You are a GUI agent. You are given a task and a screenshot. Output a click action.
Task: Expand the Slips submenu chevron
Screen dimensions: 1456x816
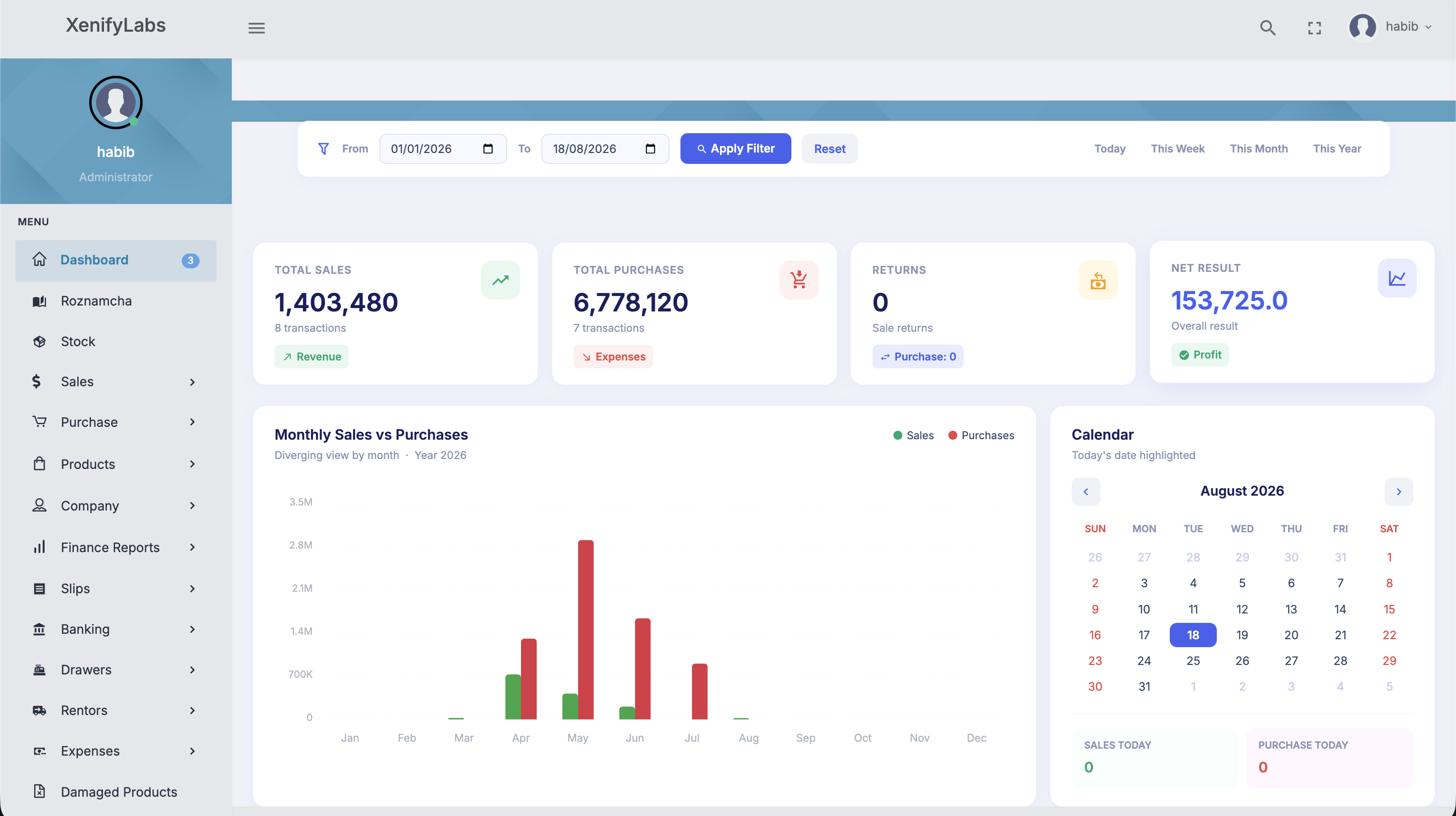(x=192, y=589)
